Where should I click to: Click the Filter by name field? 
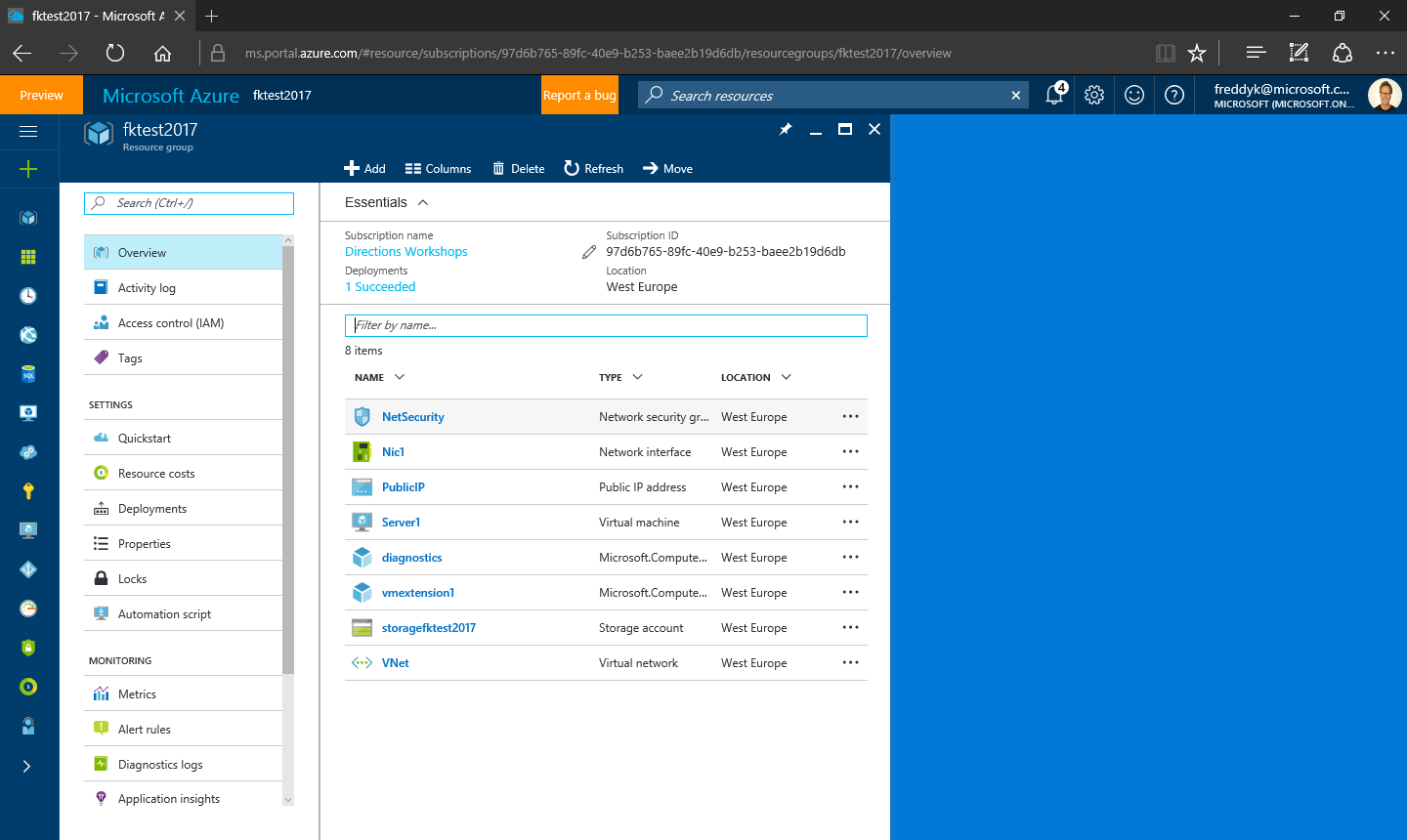tap(606, 325)
